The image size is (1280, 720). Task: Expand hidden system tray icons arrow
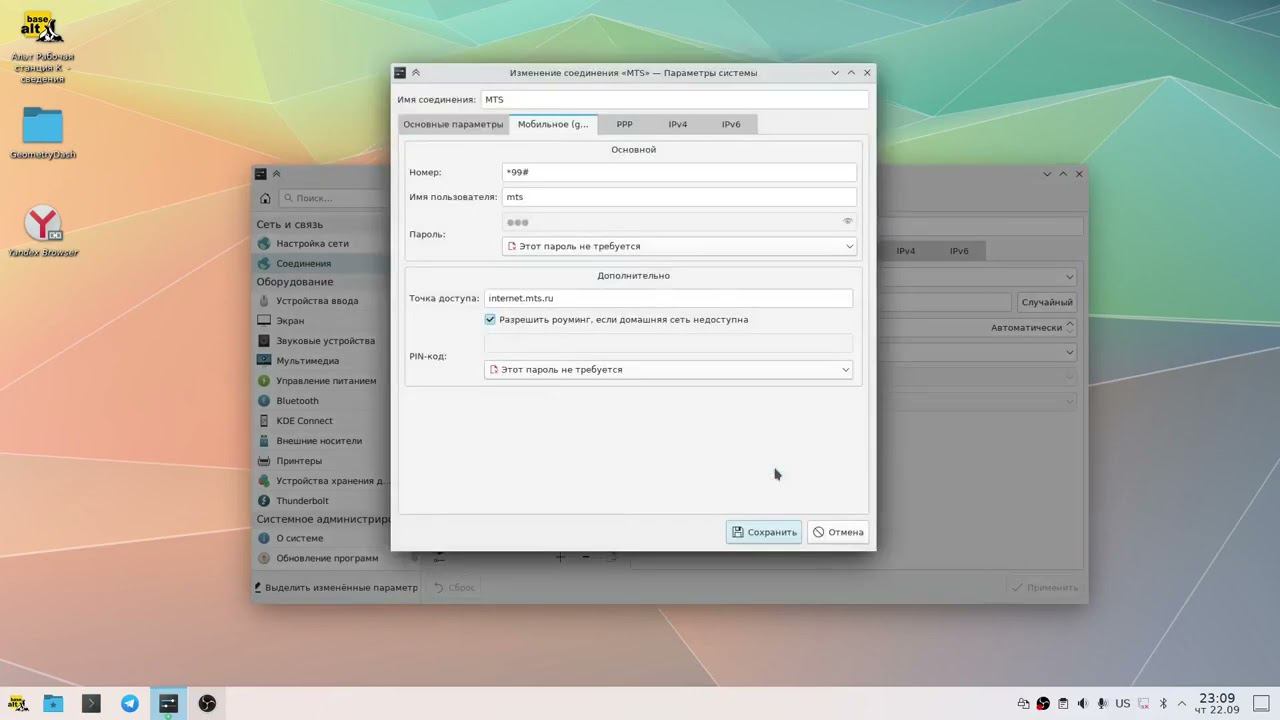pos(1182,704)
